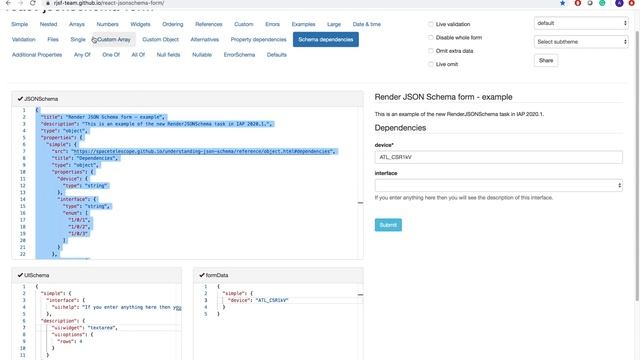The image size is (640, 360).
Task: Click the browser back arrow
Action: (x=8, y=3)
